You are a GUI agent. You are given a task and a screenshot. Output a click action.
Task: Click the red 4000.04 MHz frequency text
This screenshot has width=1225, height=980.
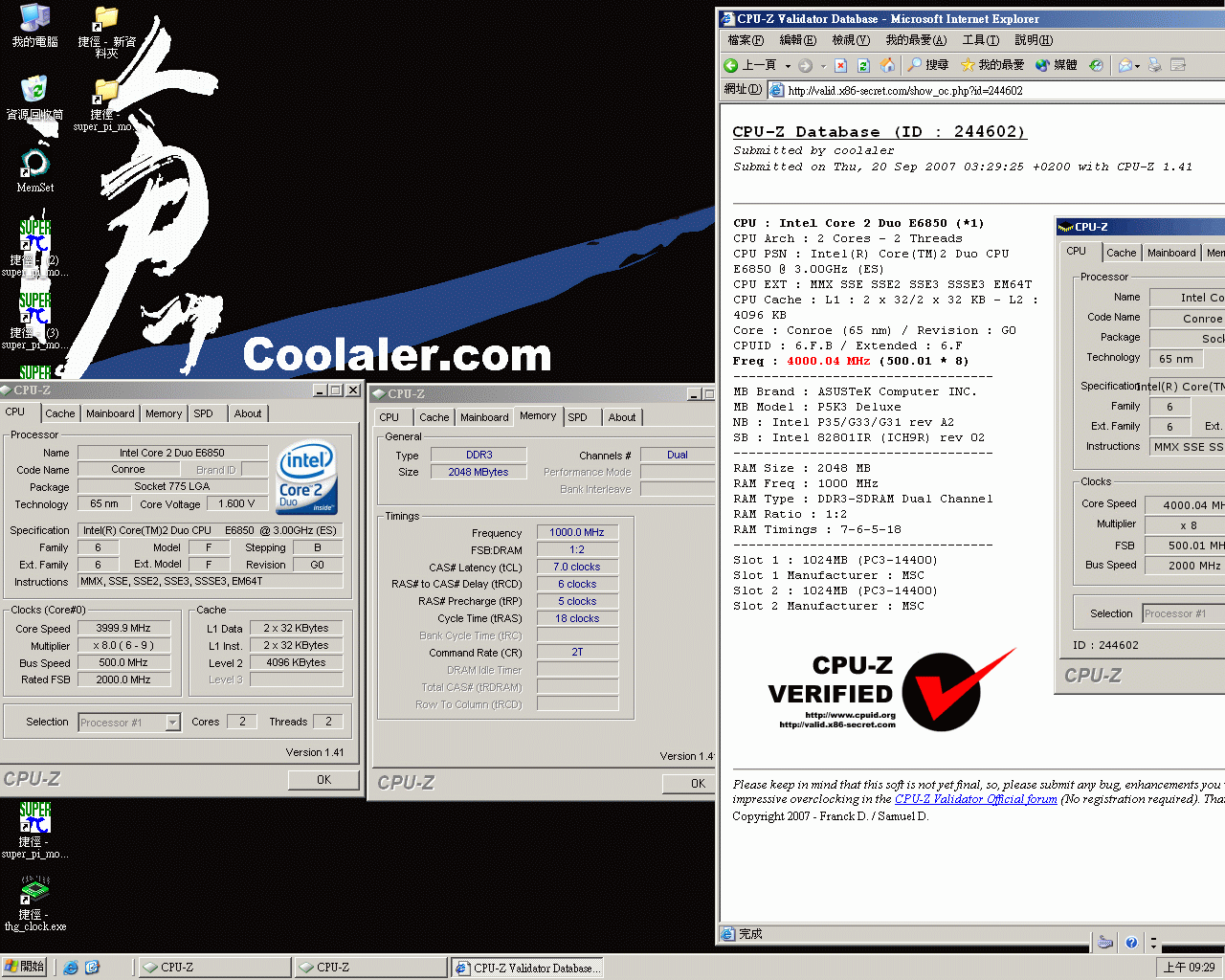pos(828,361)
